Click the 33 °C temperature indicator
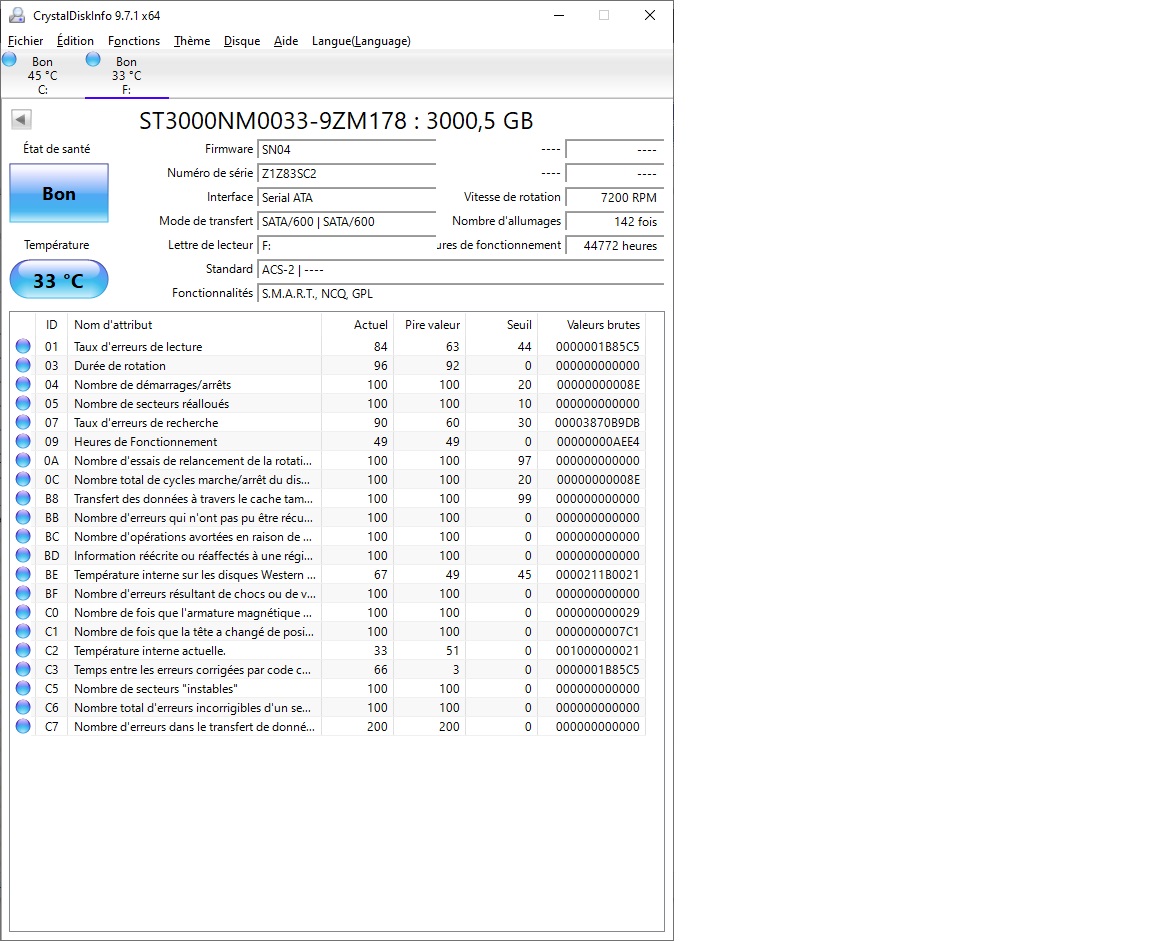1152x941 pixels. click(x=58, y=280)
